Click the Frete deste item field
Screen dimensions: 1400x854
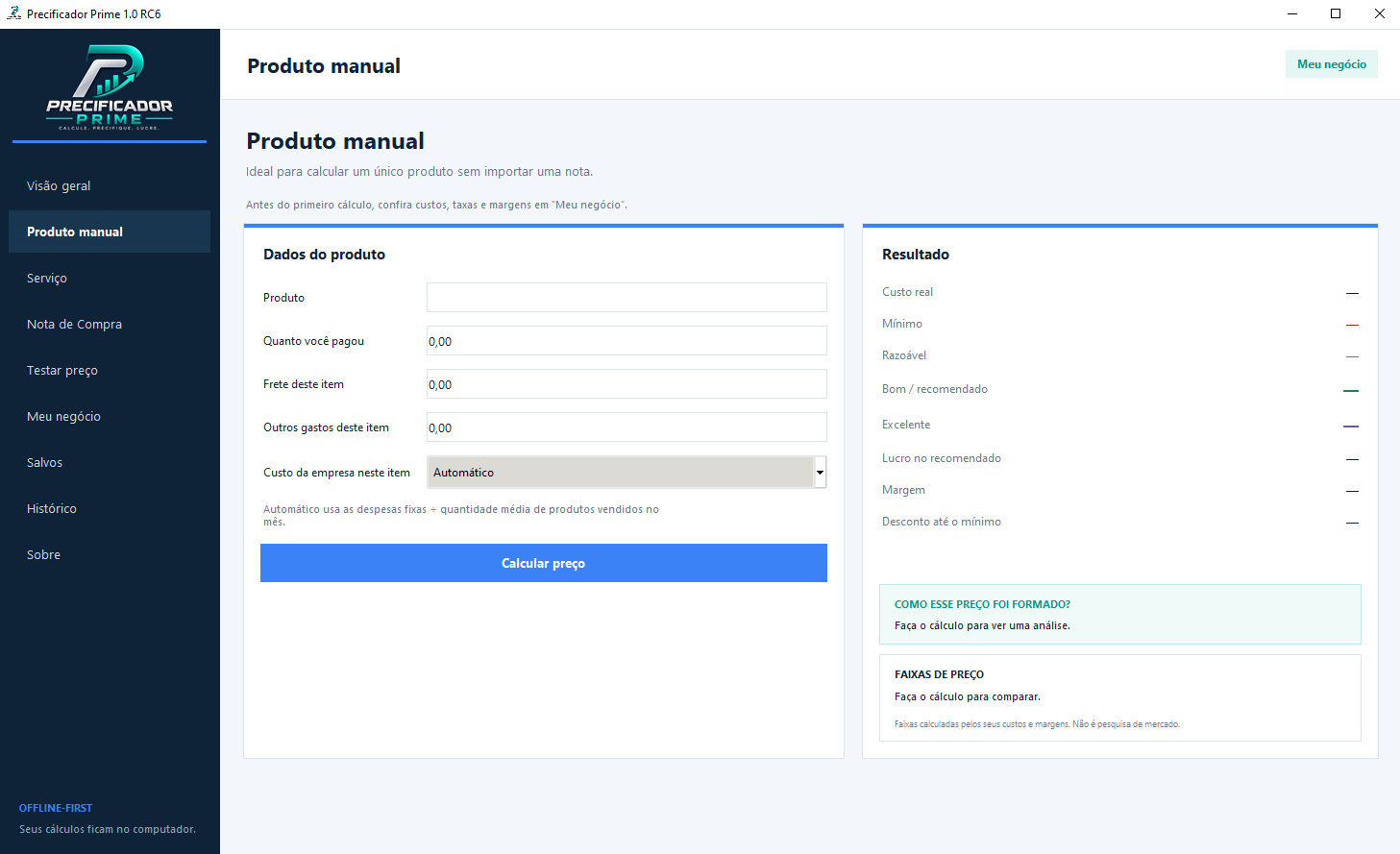[626, 384]
